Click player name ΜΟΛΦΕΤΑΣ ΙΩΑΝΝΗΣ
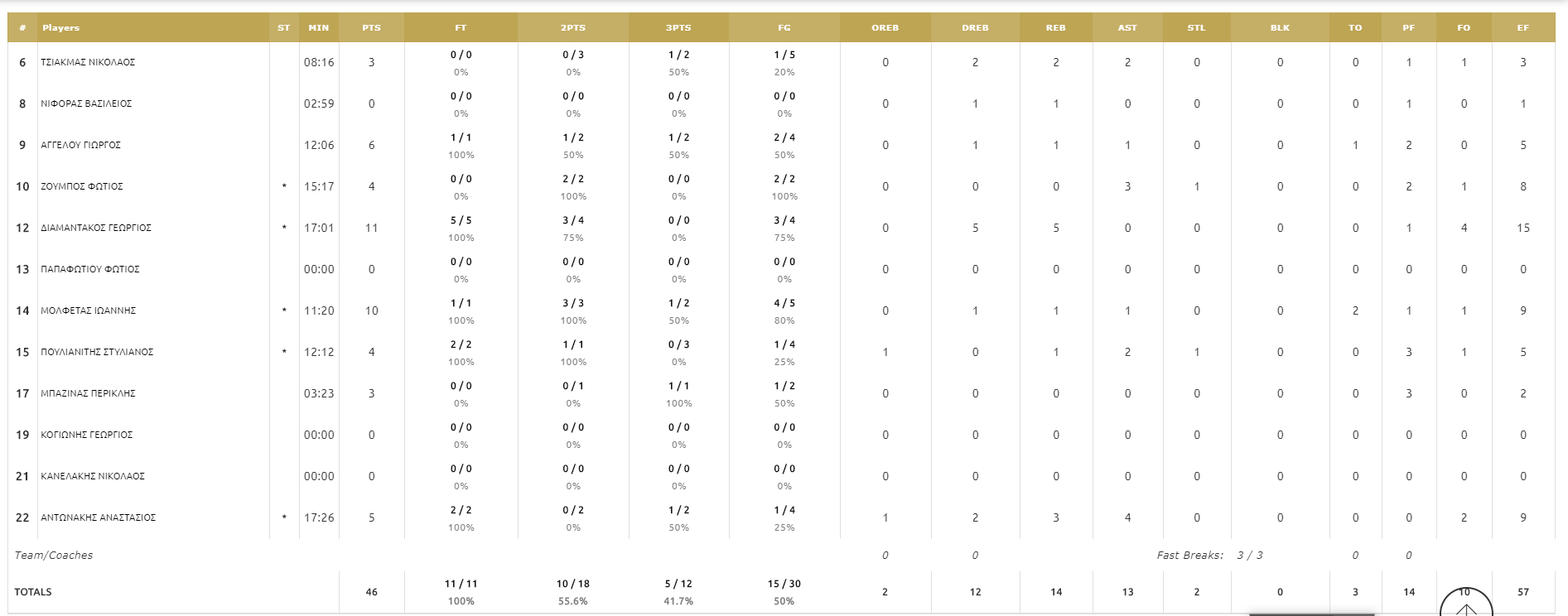This screenshot has width=1568, height=616. 89,311
